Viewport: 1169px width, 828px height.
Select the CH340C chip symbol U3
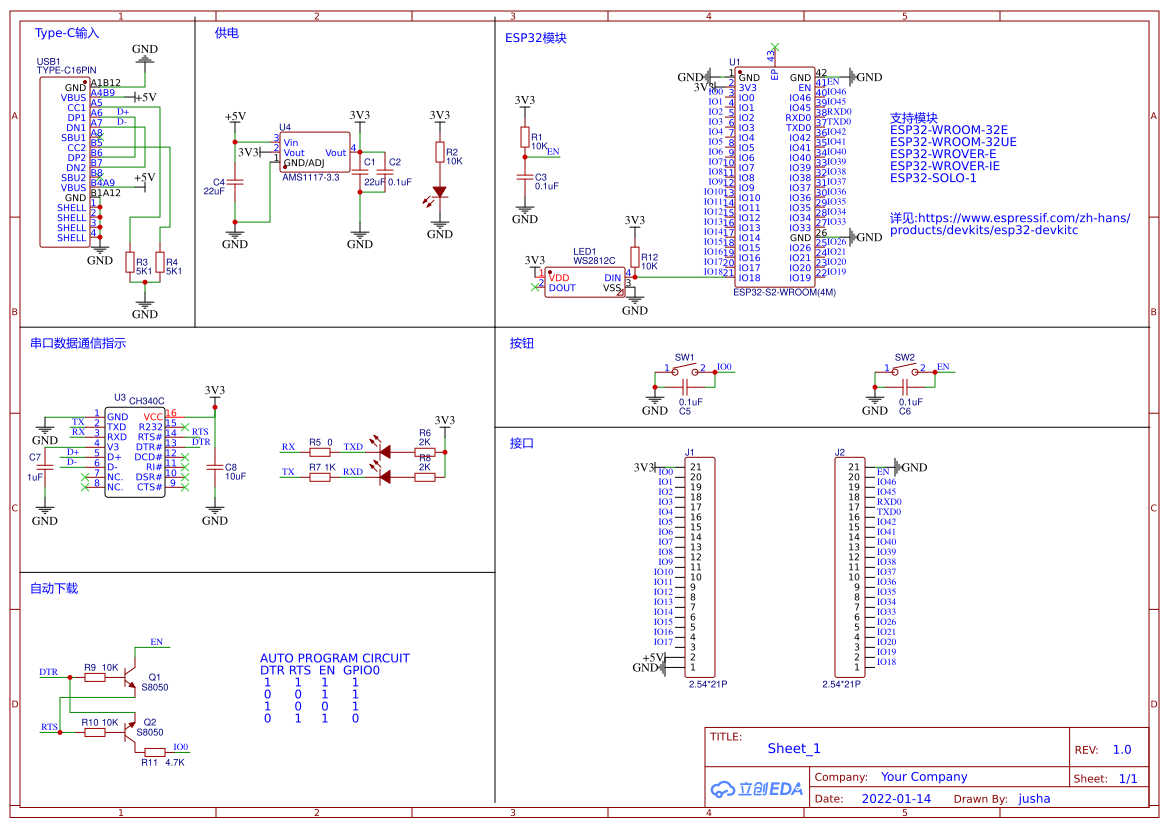(x=133, y=450)
